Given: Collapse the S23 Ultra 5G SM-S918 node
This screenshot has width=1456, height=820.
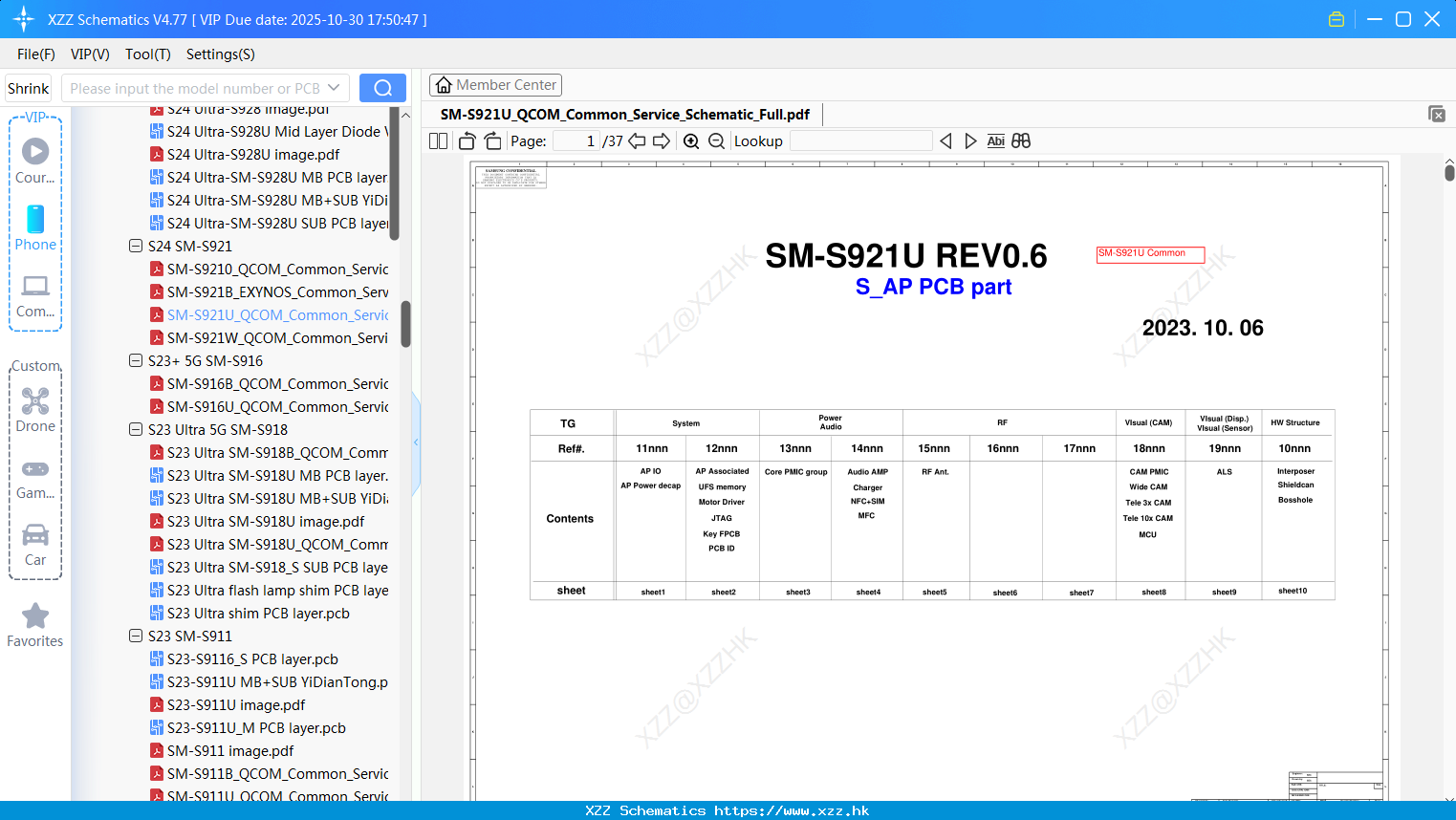Looking at the screenshot, I should click(136, 429).
